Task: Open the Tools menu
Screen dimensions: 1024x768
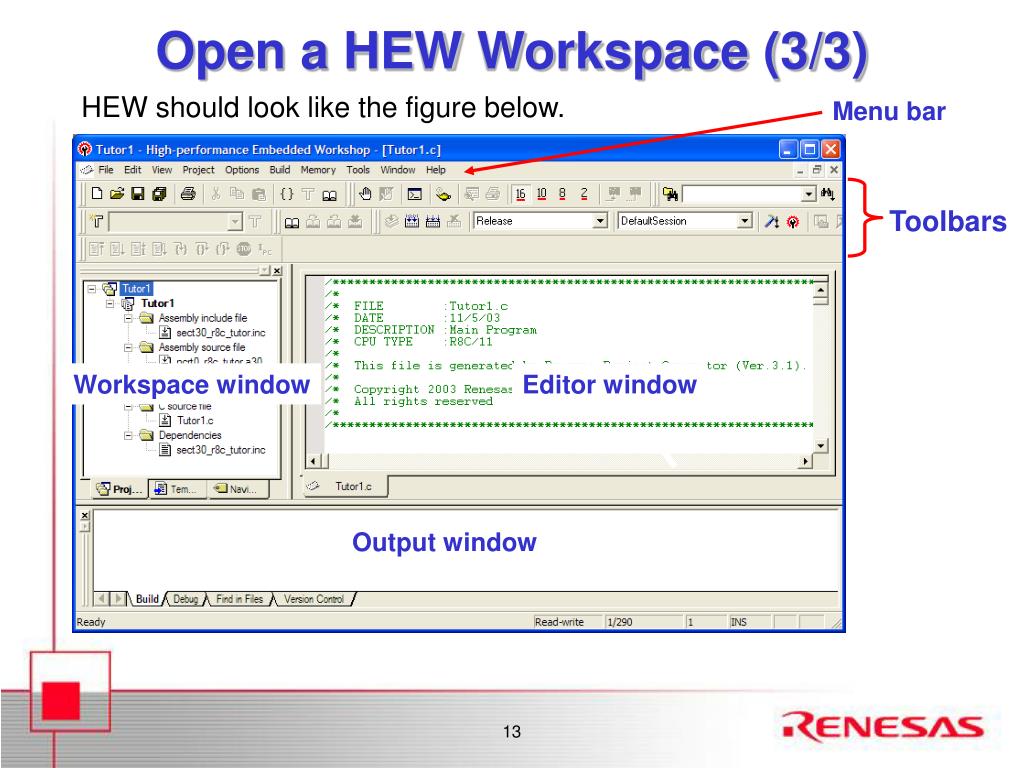Action: [x=358, y=170]
